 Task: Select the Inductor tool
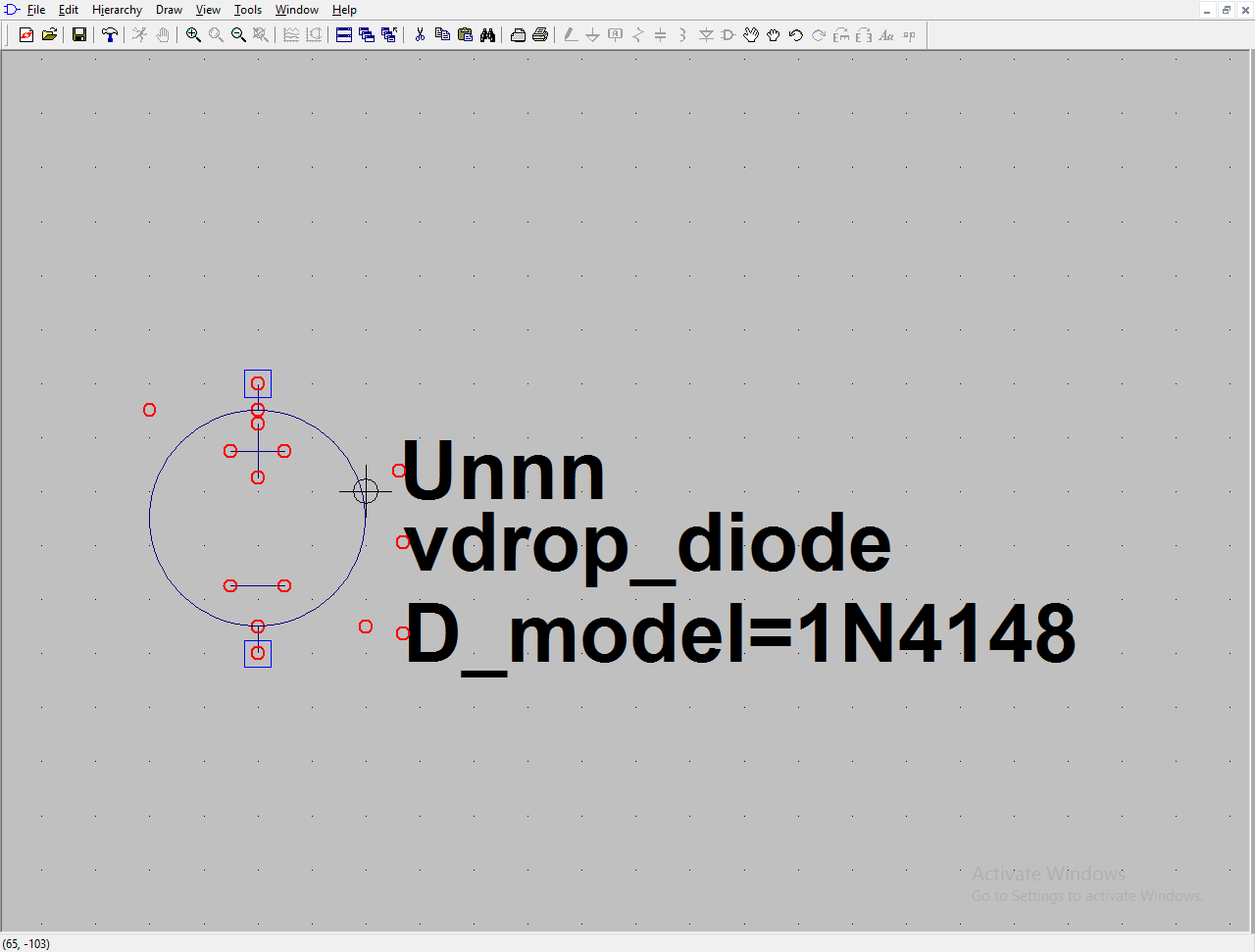point(683,35)
